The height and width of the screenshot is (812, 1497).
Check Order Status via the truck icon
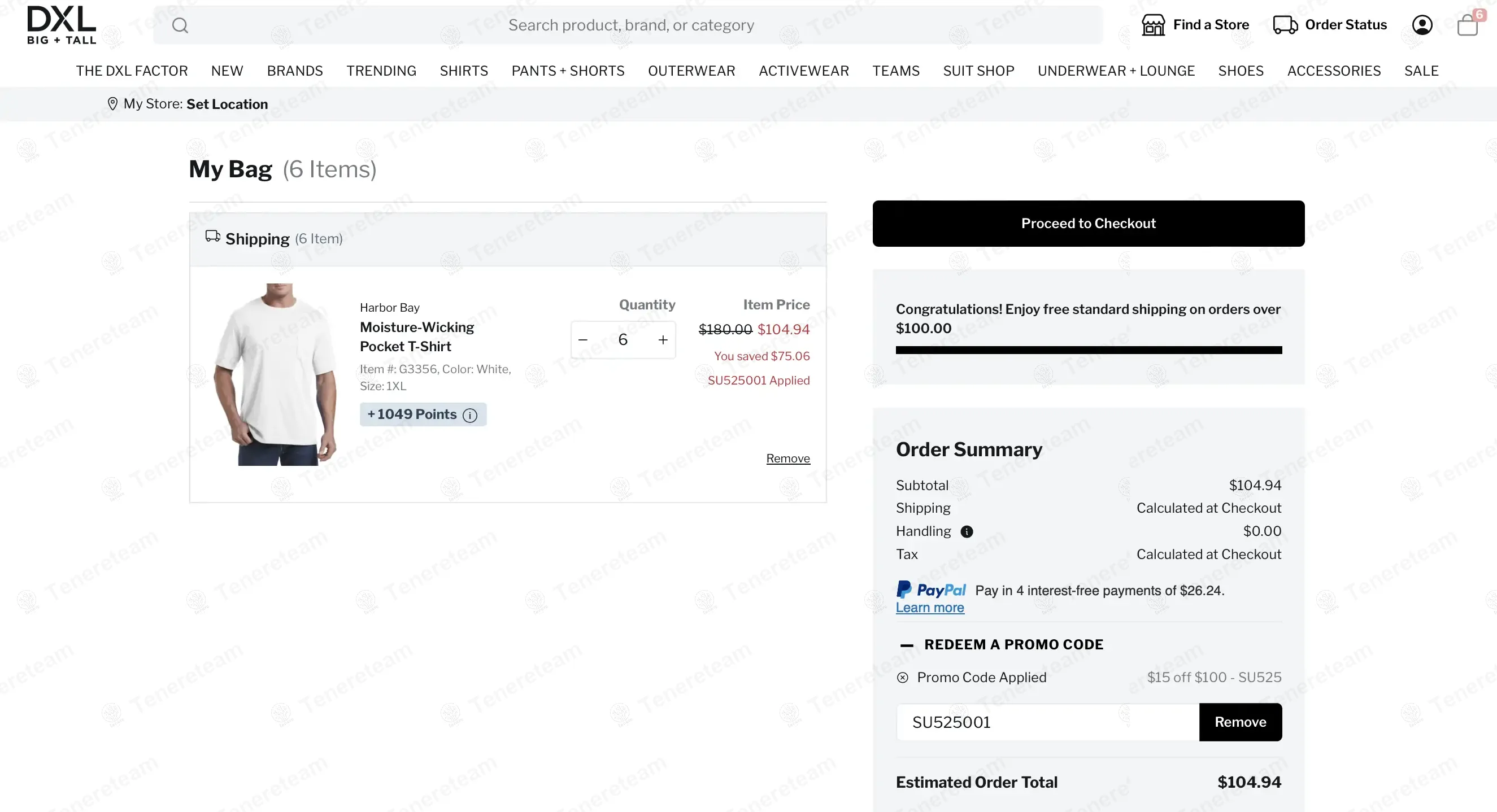click(x=1285, y=25)
